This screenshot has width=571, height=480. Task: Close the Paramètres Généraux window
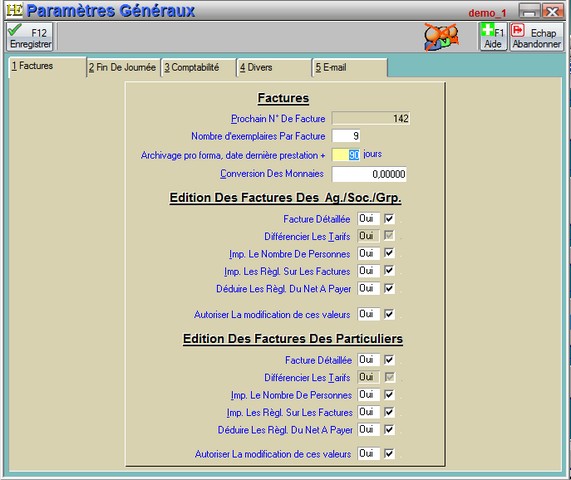552,11
